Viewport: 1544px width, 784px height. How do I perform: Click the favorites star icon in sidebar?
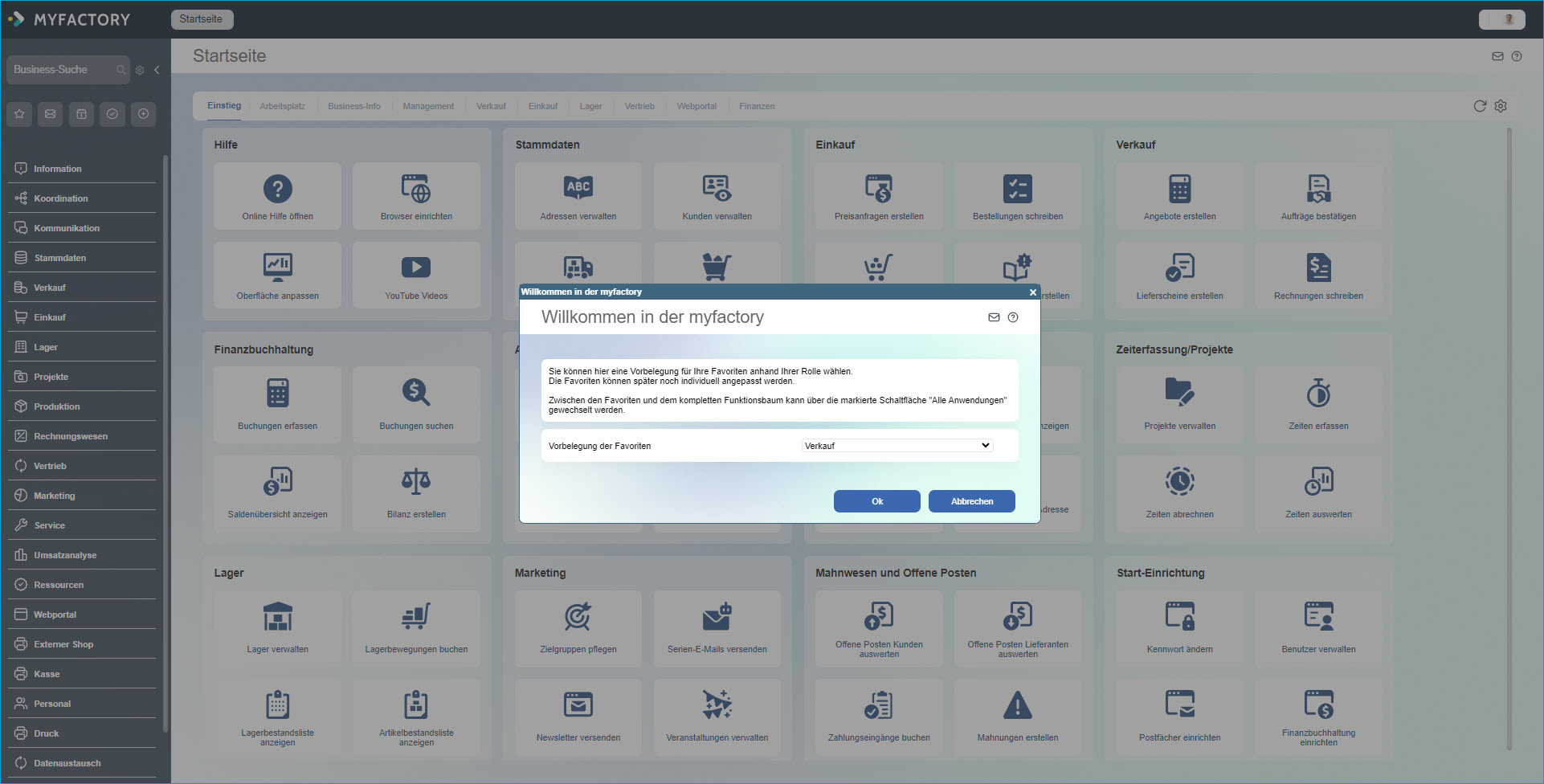point(20,114)
